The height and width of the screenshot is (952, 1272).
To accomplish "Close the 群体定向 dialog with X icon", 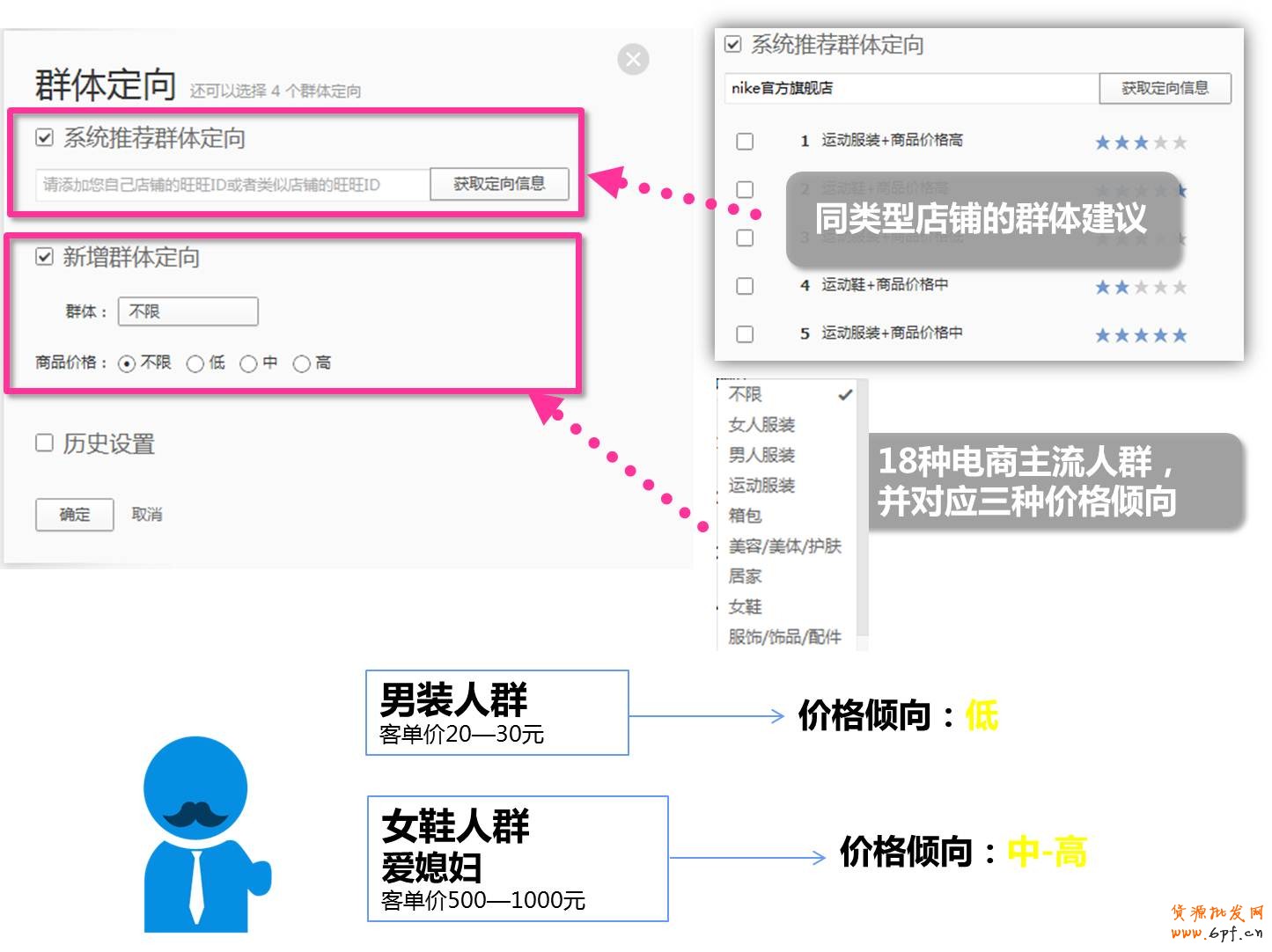I will (633, 59).
